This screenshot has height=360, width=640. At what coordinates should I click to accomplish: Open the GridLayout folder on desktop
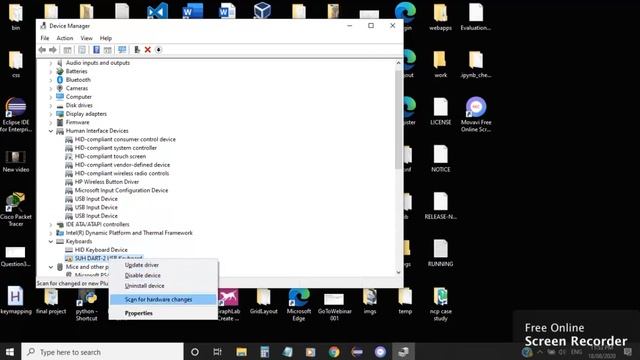[264, 301]
